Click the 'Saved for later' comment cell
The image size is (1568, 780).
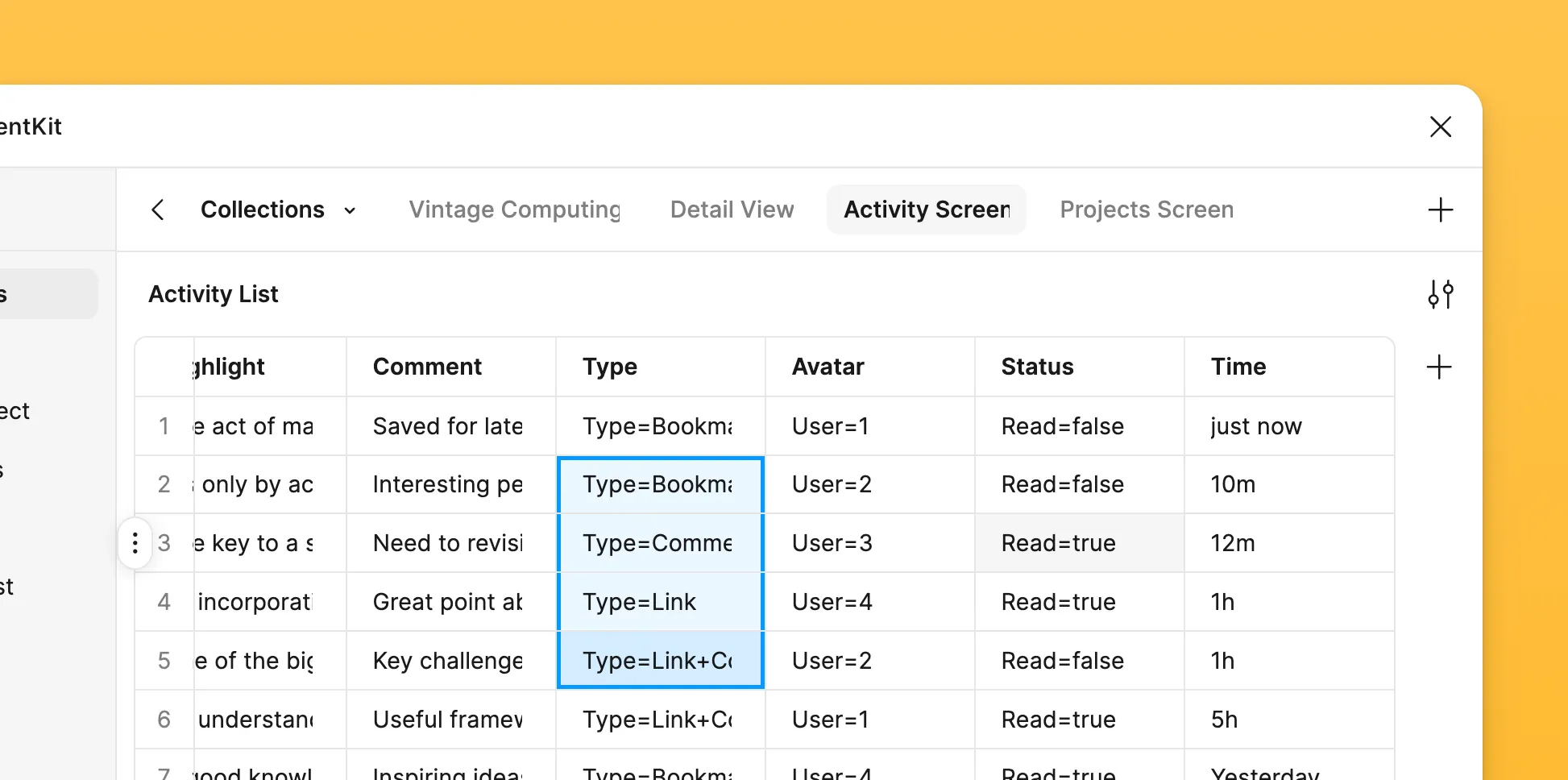448,426
